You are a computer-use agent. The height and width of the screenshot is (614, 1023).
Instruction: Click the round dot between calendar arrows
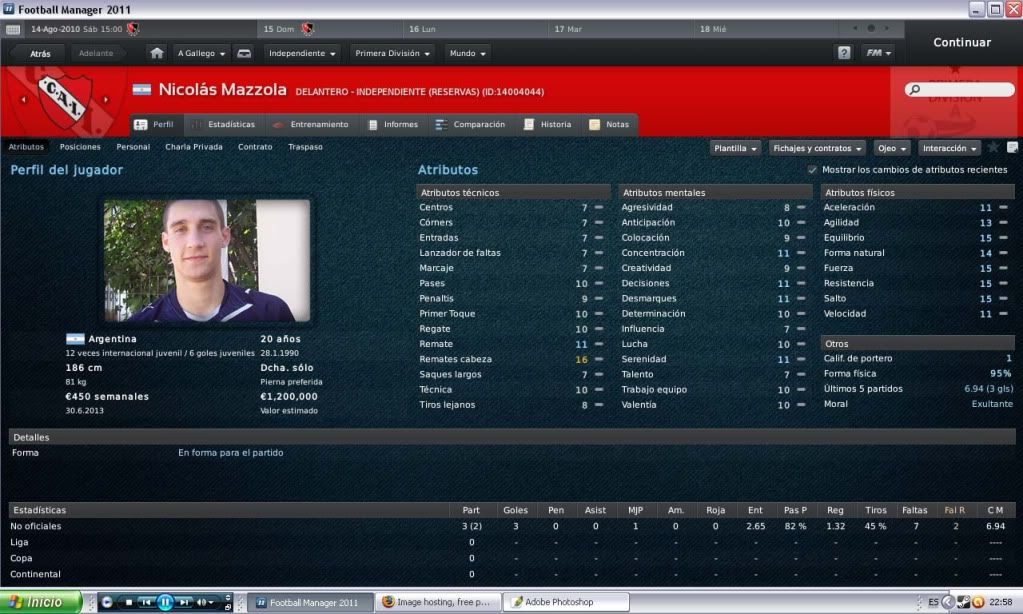[x=870, y=29]
